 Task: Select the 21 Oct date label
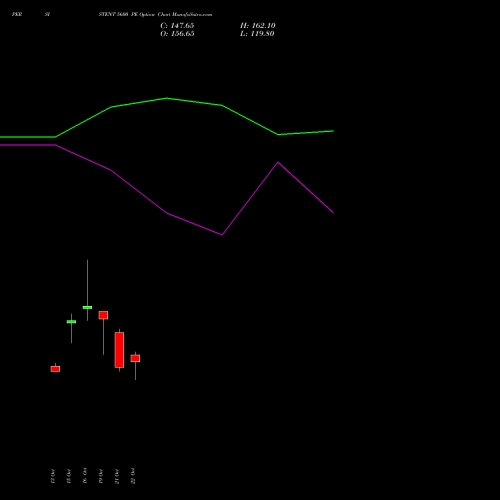pyautogui.click(x=117, y=476)
